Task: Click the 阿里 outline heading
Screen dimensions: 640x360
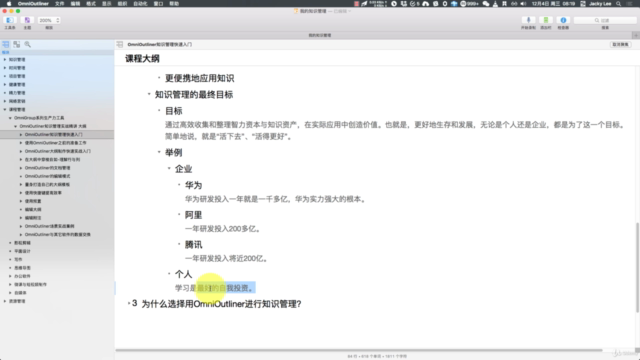Action: 193,215
